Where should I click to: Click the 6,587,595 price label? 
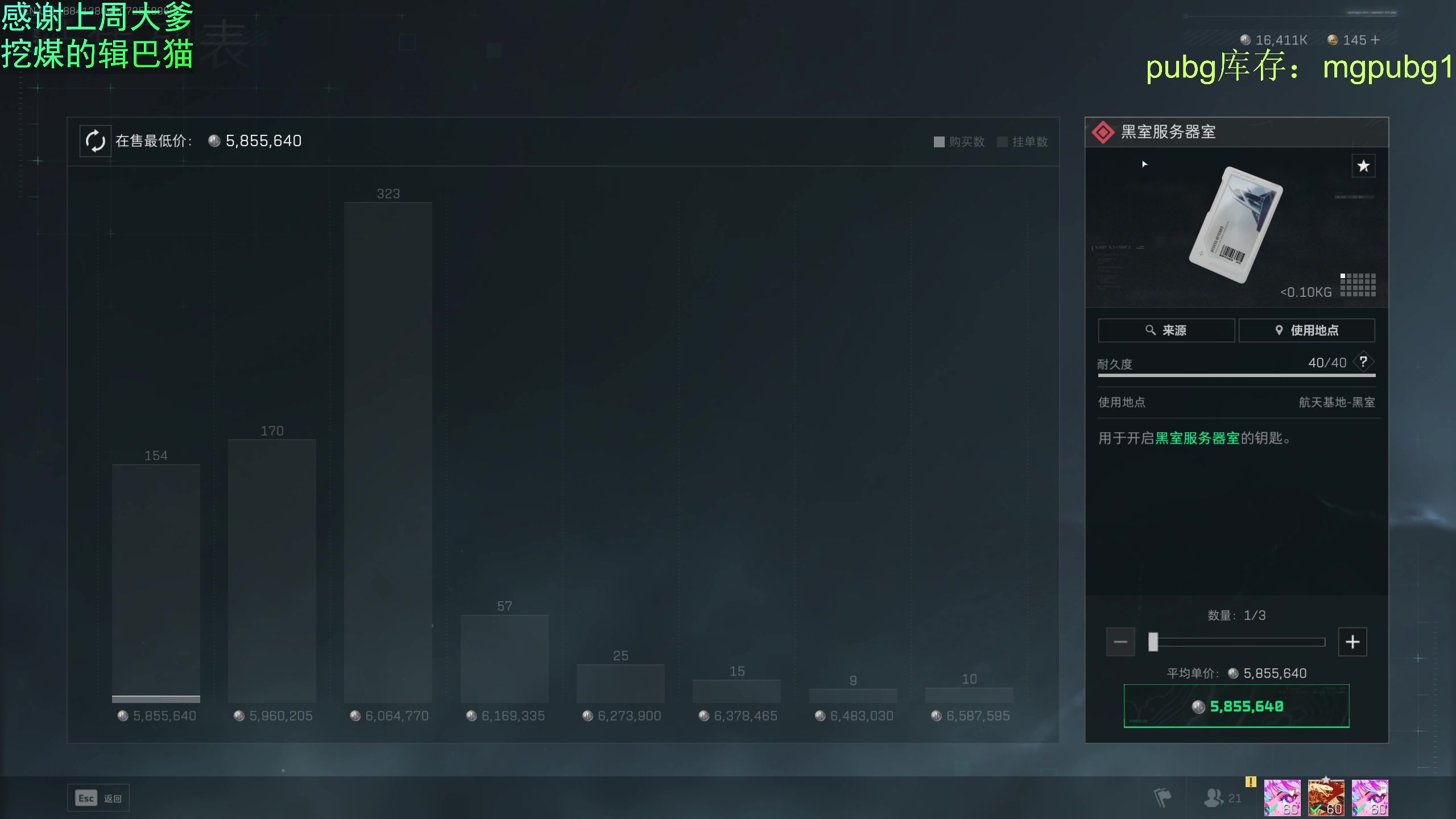pos(970,716)
